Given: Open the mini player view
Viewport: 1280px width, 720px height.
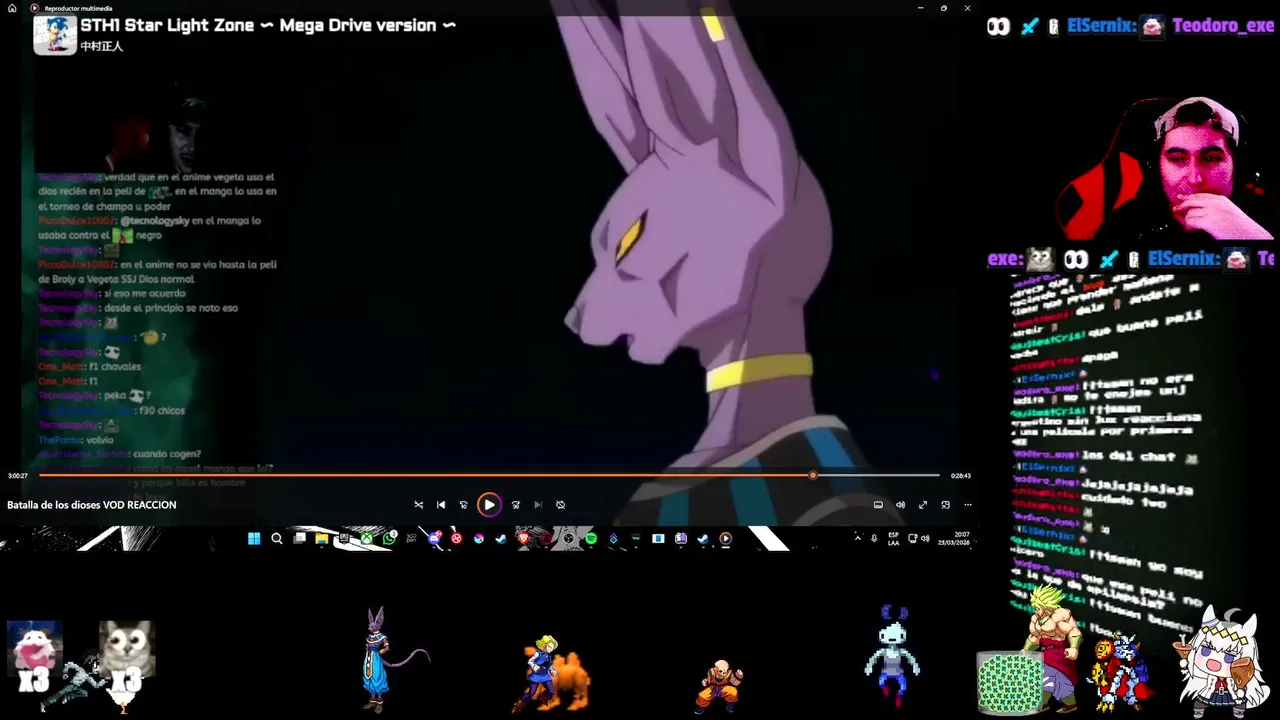Looking at the screenshot, I should (x=945, y=505).
